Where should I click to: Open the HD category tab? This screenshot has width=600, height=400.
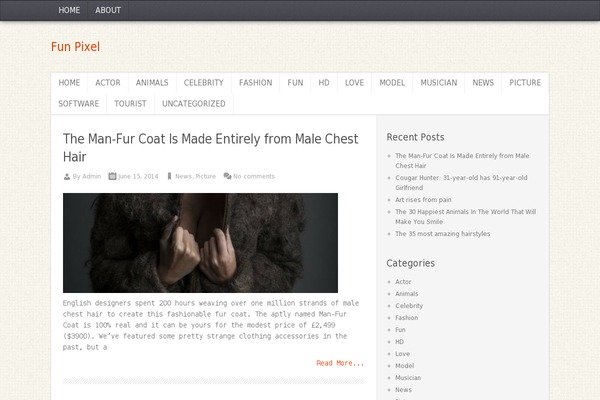[324, 83]
